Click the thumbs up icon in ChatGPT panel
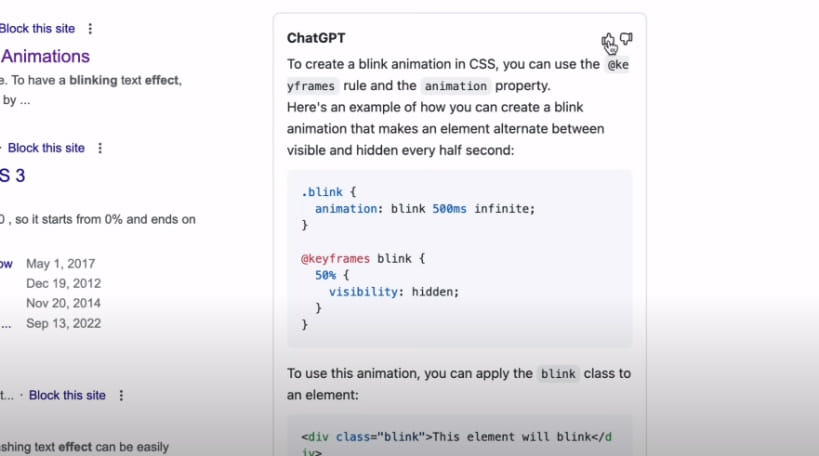The height and width of the screenshot is (456, 819). (x=608, y=40)
